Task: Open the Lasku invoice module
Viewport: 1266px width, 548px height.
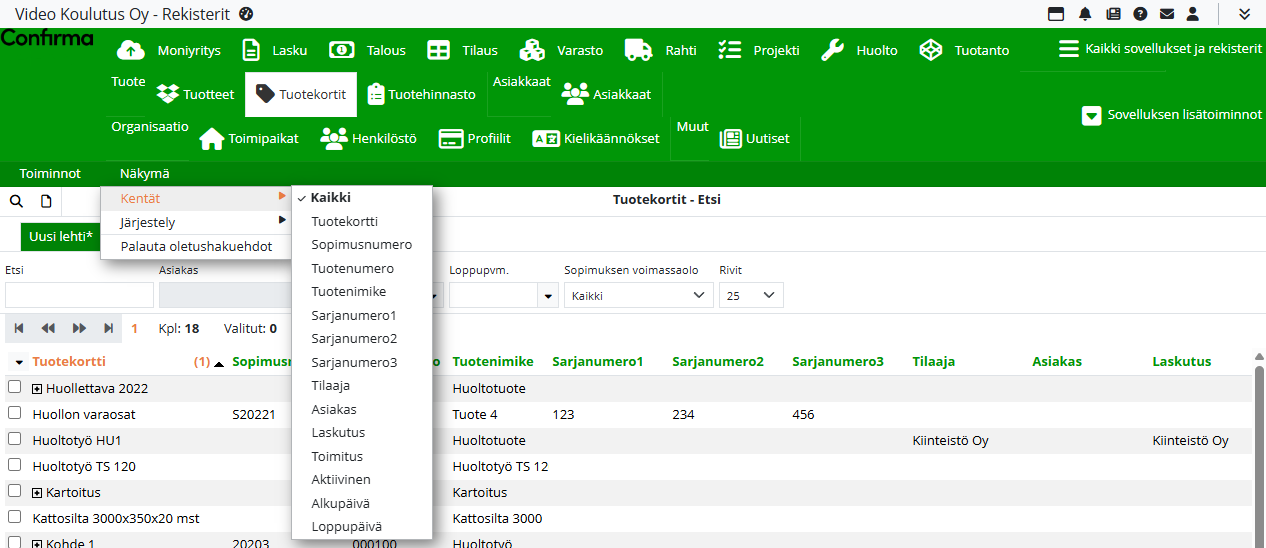Action: point(276,50)
